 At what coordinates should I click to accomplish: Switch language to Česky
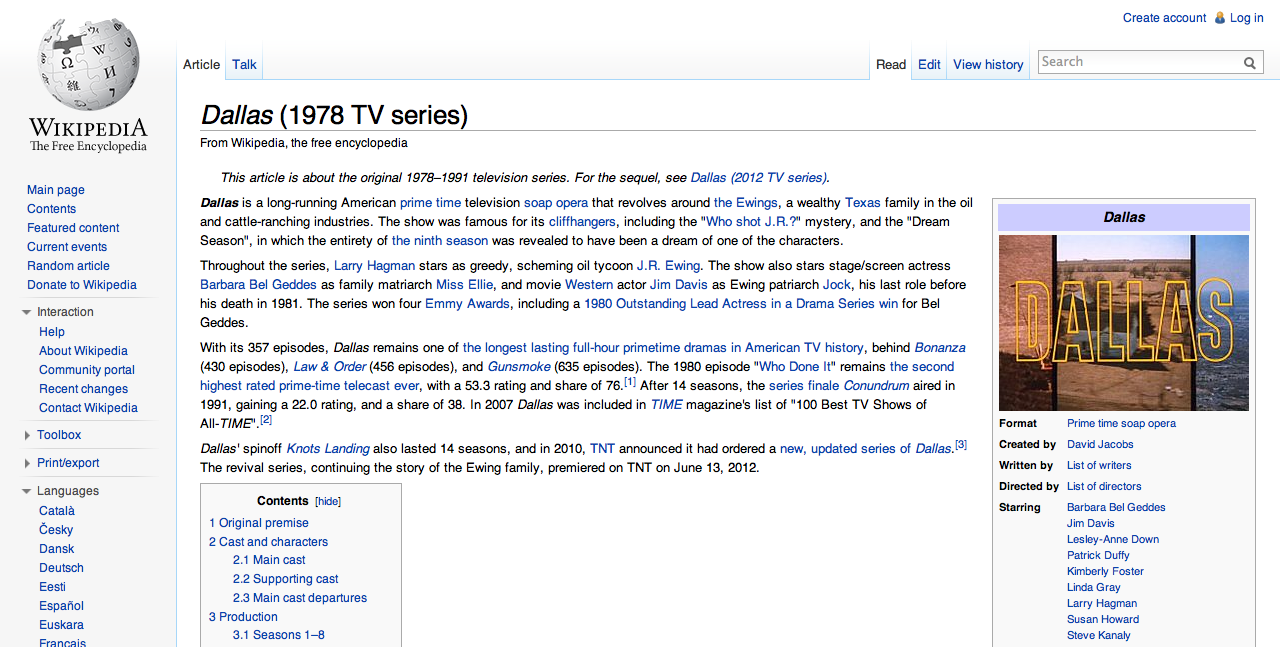(x=56, y=530)
